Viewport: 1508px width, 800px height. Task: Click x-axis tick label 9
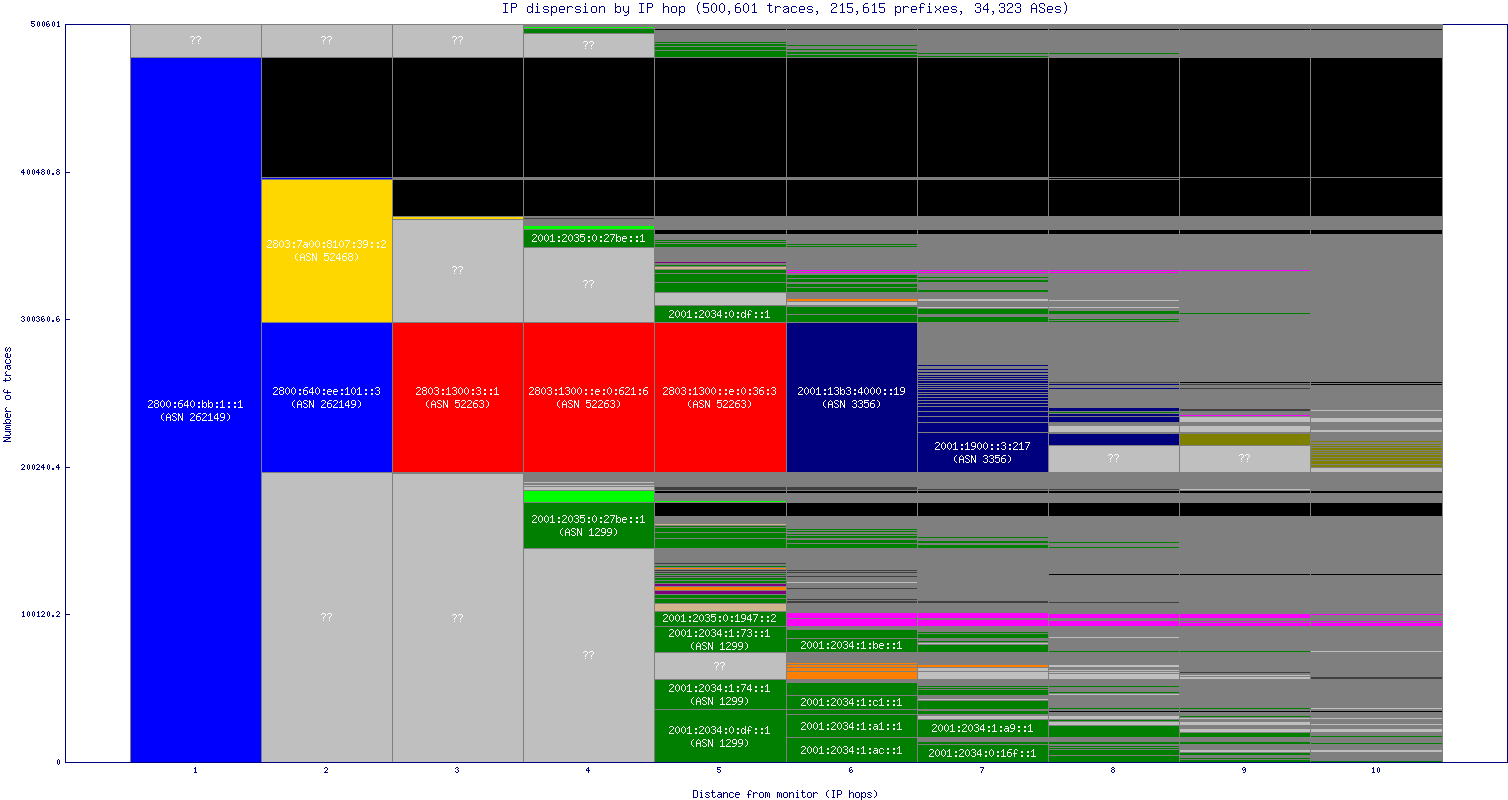(1245, 771)
